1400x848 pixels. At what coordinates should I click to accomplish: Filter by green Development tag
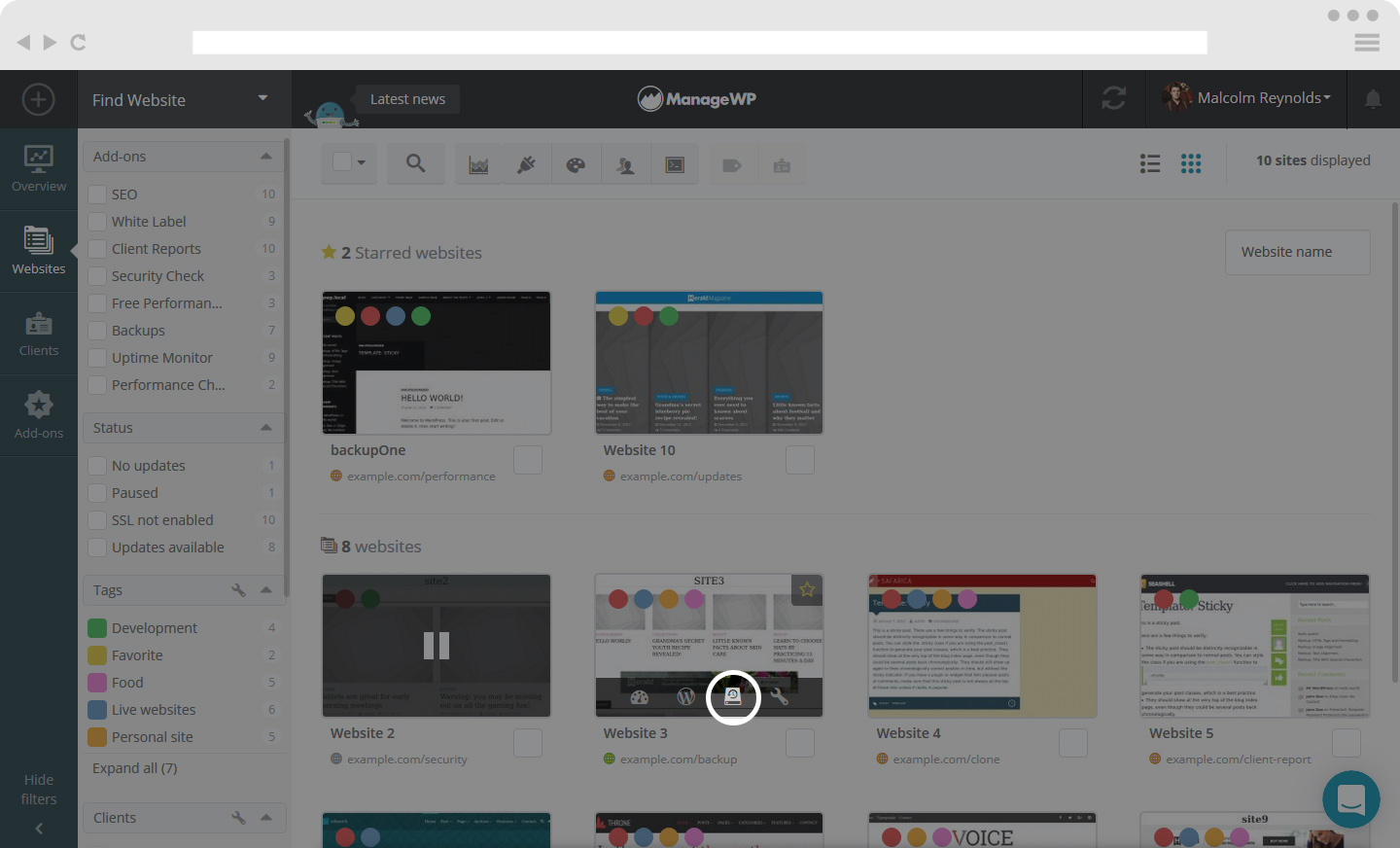pos(97,628)
